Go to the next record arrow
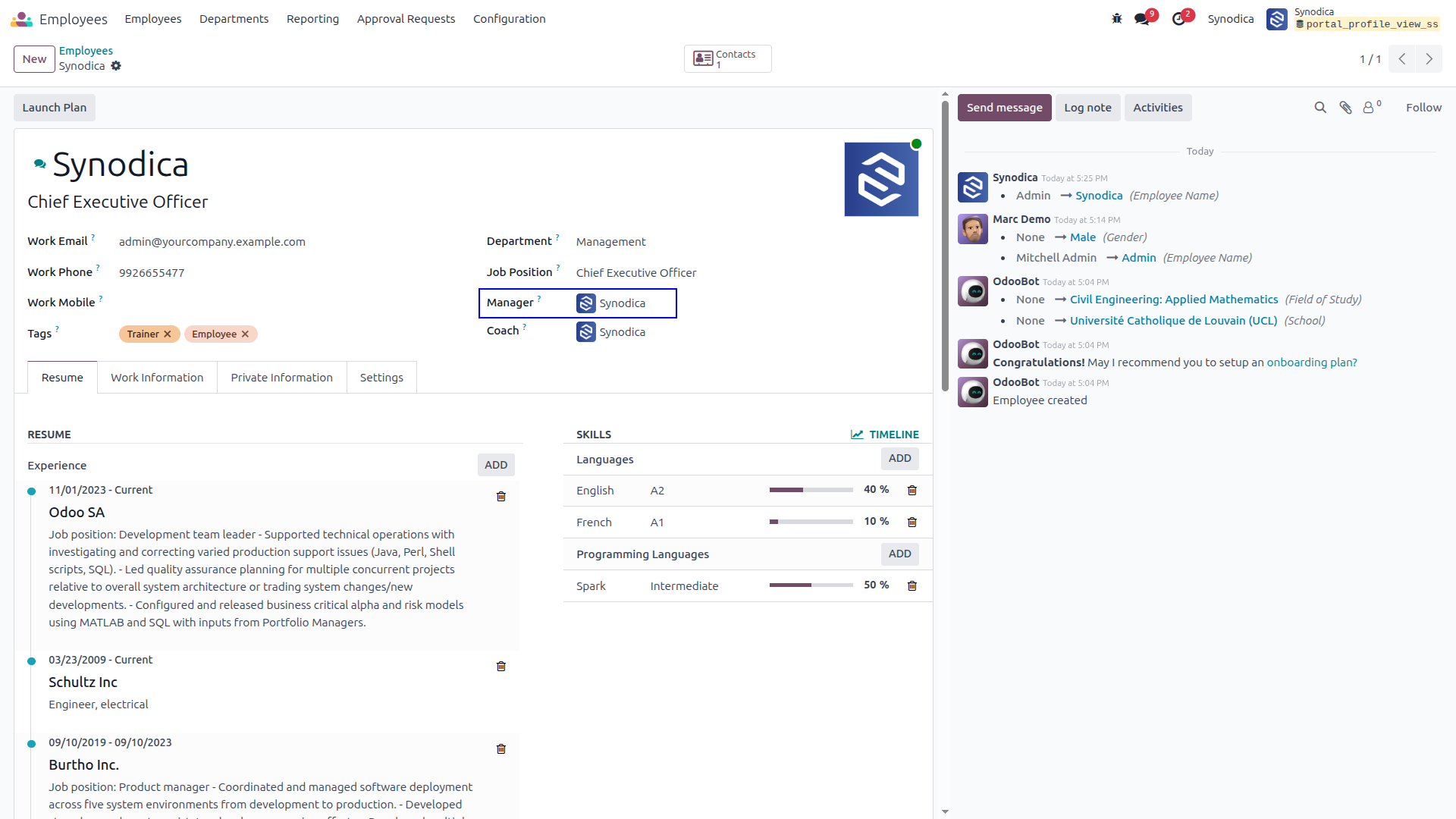The width and height of the screenshot is (1456, 819). (1429, 59)
